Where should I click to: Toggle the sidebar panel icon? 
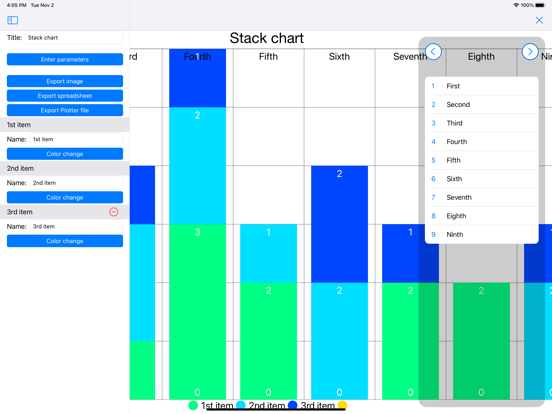pyautogui.click(x=13, y=20)
